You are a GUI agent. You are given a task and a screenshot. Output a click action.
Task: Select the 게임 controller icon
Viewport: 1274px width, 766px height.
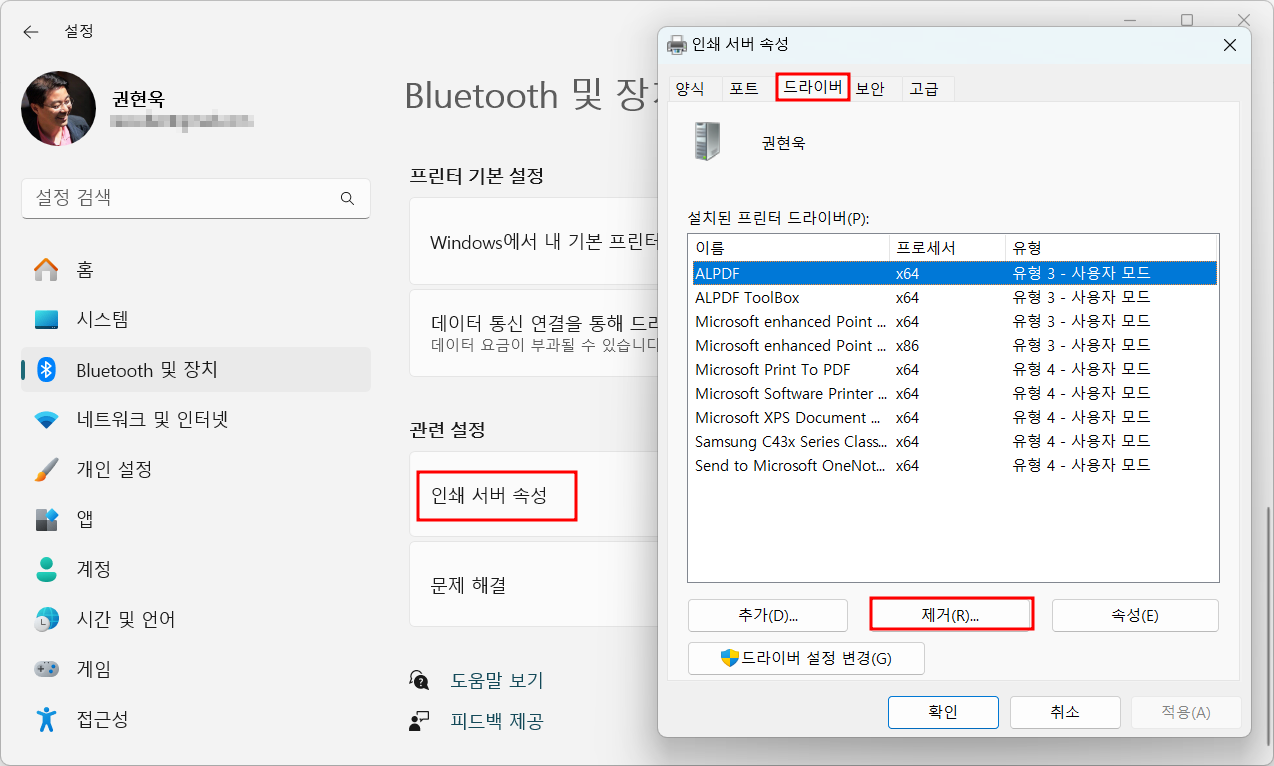pyautogui.click(x=46, y=669)
